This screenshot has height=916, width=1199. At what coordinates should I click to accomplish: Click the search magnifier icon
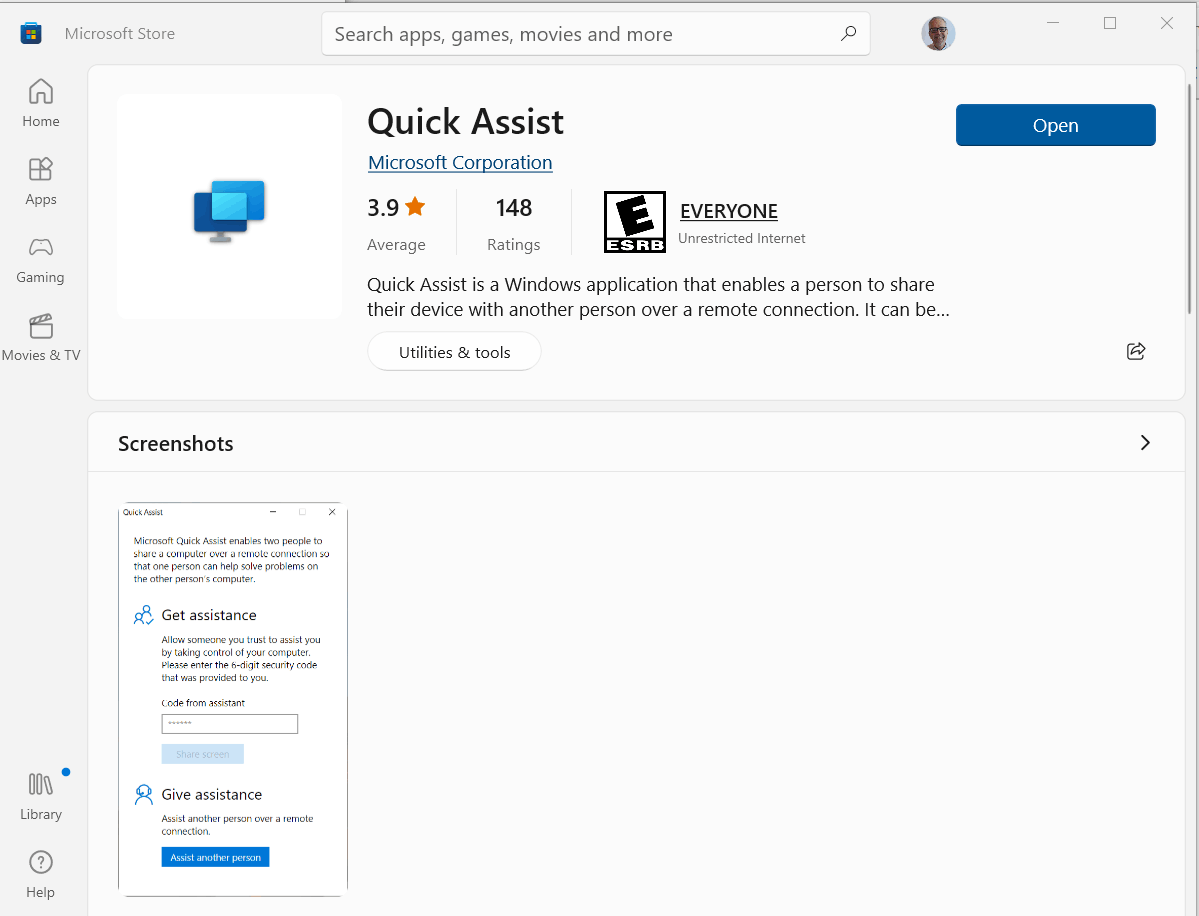[848, 34]
